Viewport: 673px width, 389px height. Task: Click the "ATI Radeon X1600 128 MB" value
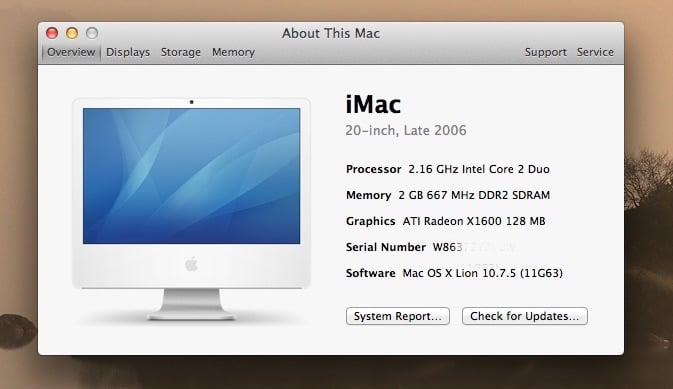click(x=474, y=221)
